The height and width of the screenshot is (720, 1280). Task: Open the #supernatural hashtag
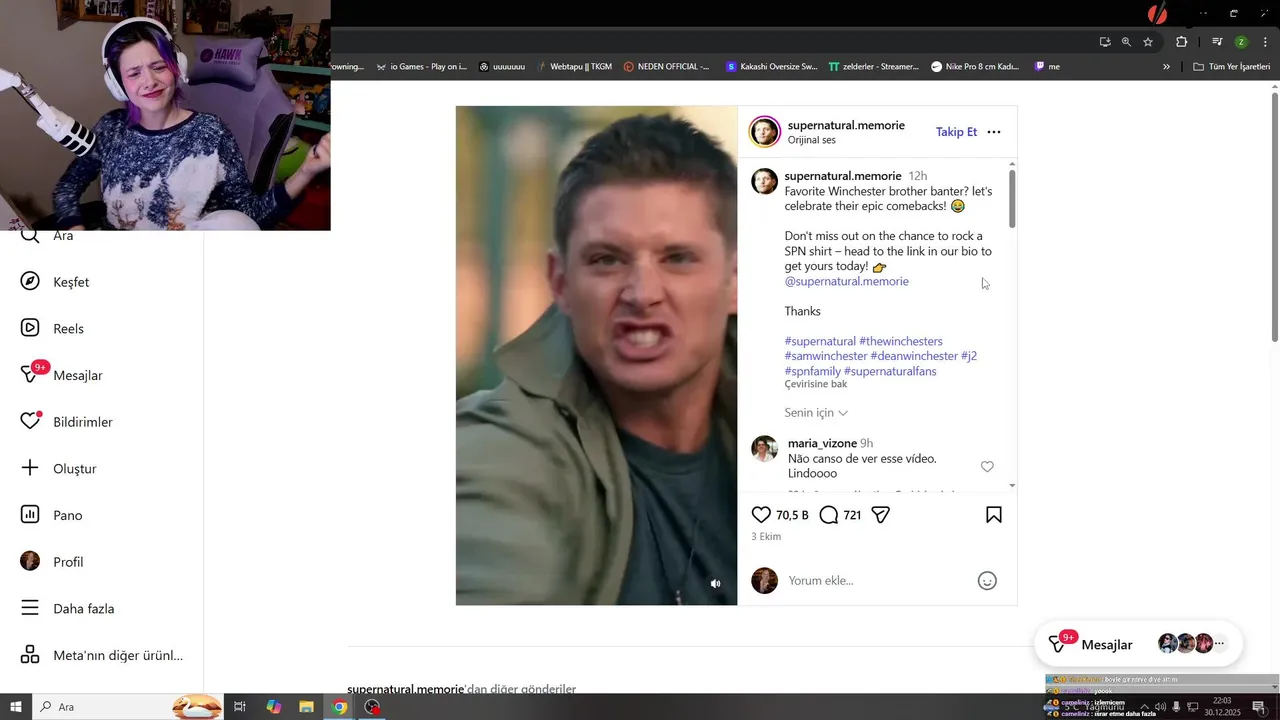pos(820,341)
